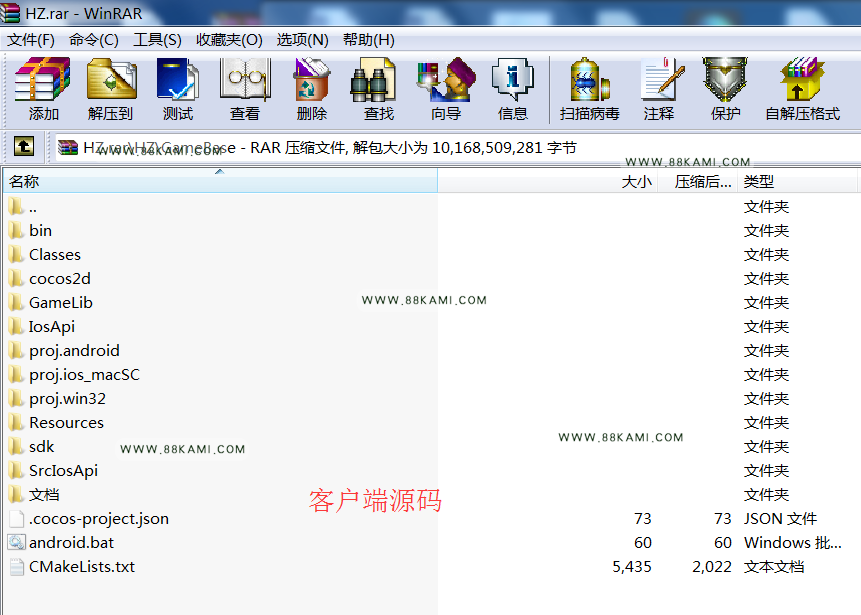Image resolution: width=861 pixels, height=615 pixels.
Task: Click the parent folder (..) icon
Action: click(x=16, y=207)
